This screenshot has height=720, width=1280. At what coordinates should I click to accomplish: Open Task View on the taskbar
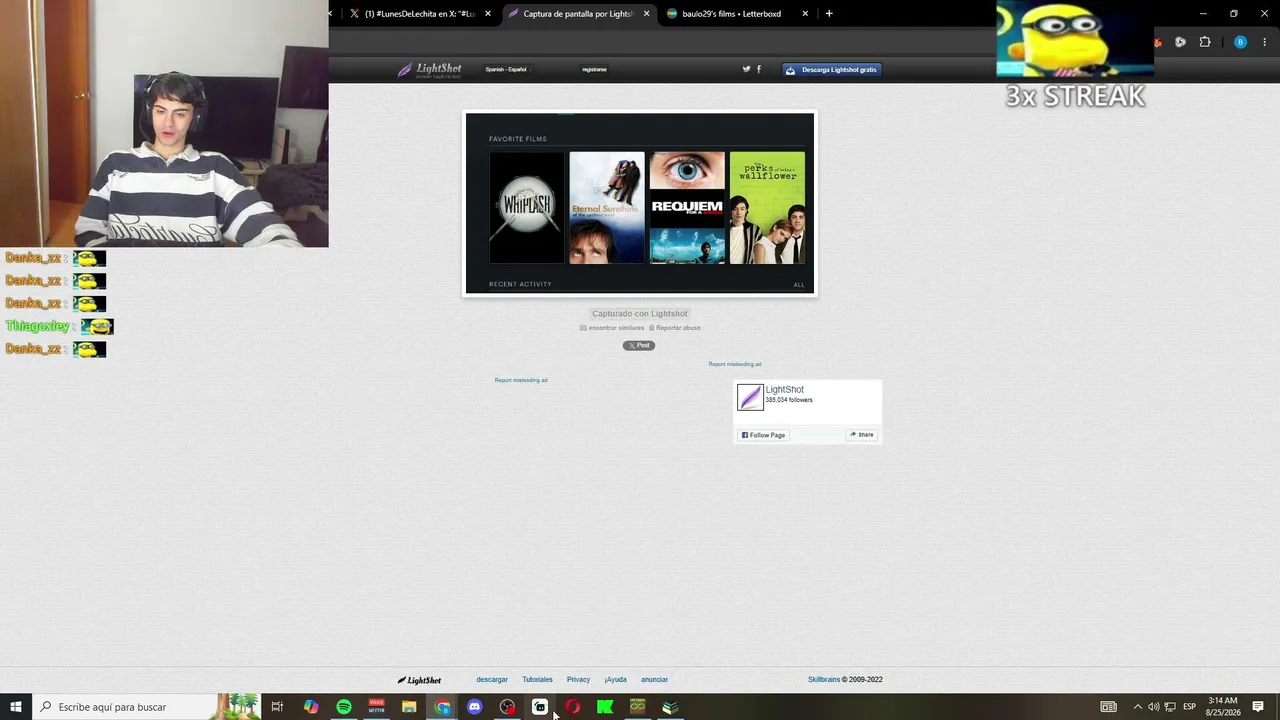pos(277,707)
